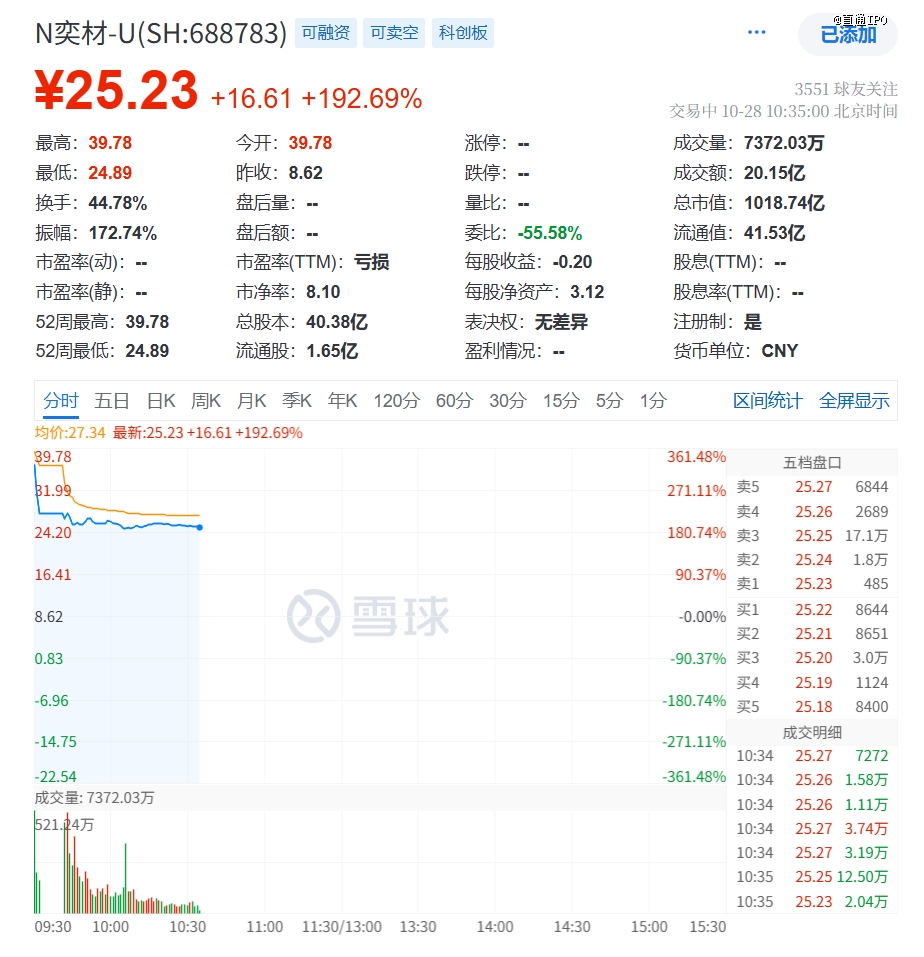Click the 卖1 ask price 25.23 row

pyautogui.click(x=815, y=586)
